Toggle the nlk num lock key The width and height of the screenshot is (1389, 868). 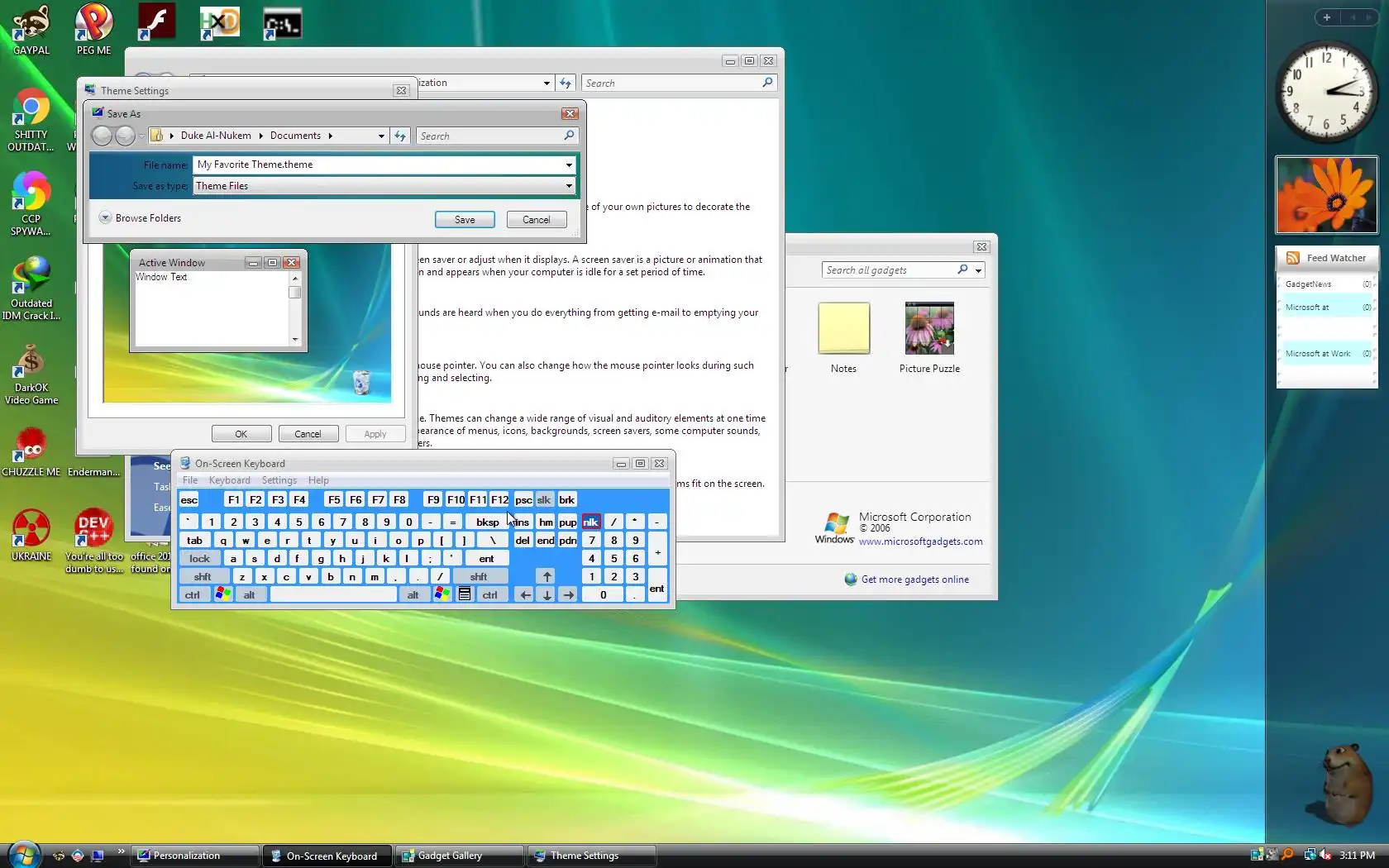[x=590, y=522]
